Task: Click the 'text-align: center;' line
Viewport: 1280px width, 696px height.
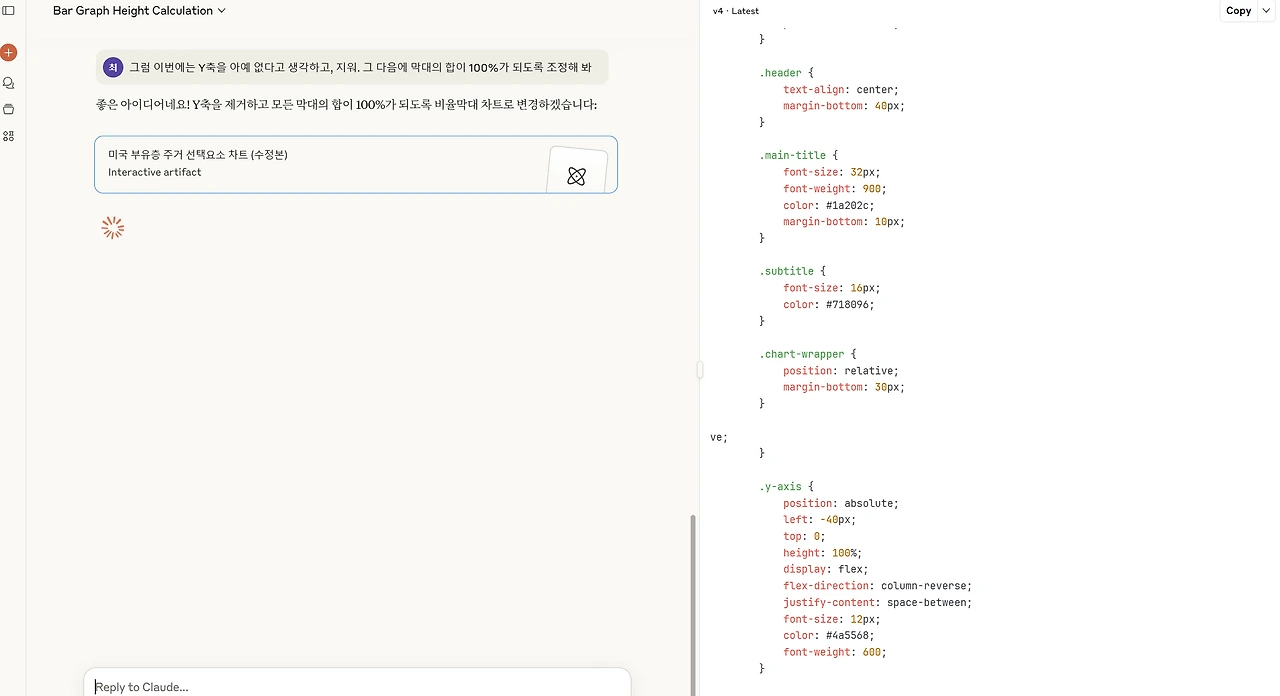Action: [840, 89]
